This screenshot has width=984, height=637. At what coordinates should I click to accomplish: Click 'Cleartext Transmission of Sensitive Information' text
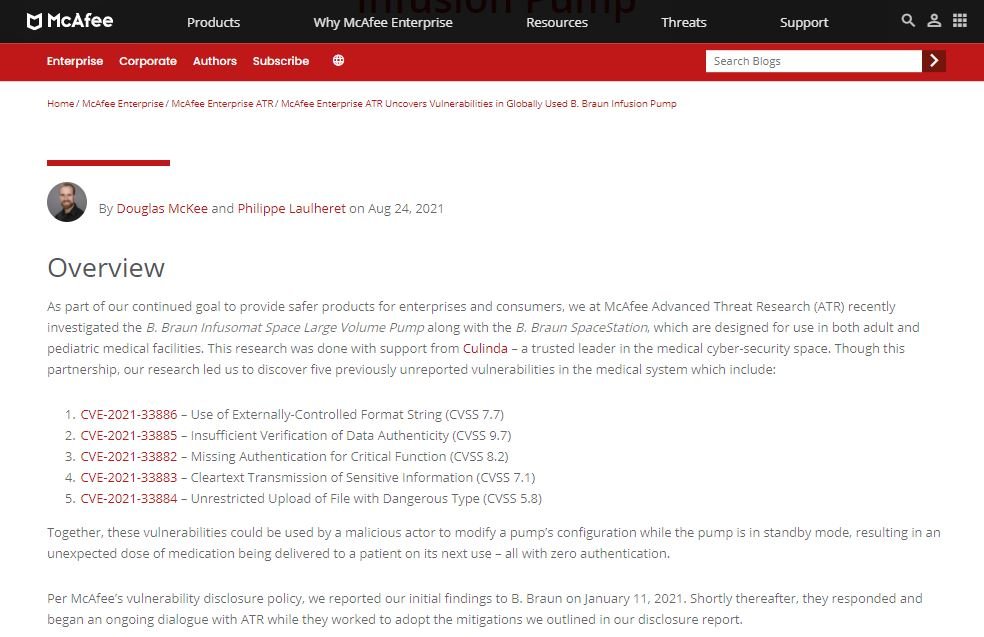pos(331,478)
